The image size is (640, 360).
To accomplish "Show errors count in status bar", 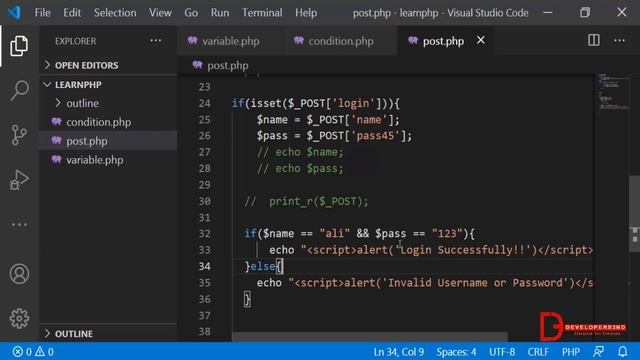I will coord(22,352).
